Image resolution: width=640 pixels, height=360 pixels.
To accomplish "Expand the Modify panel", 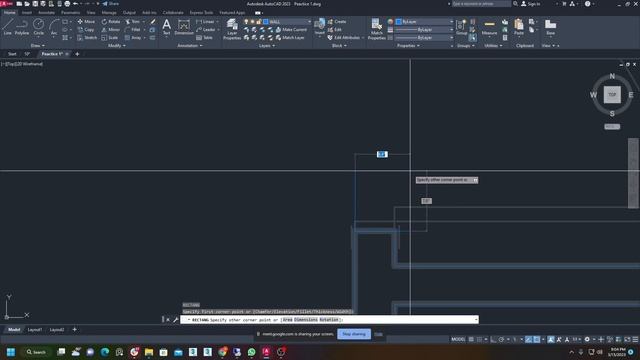I will point(117,46).
